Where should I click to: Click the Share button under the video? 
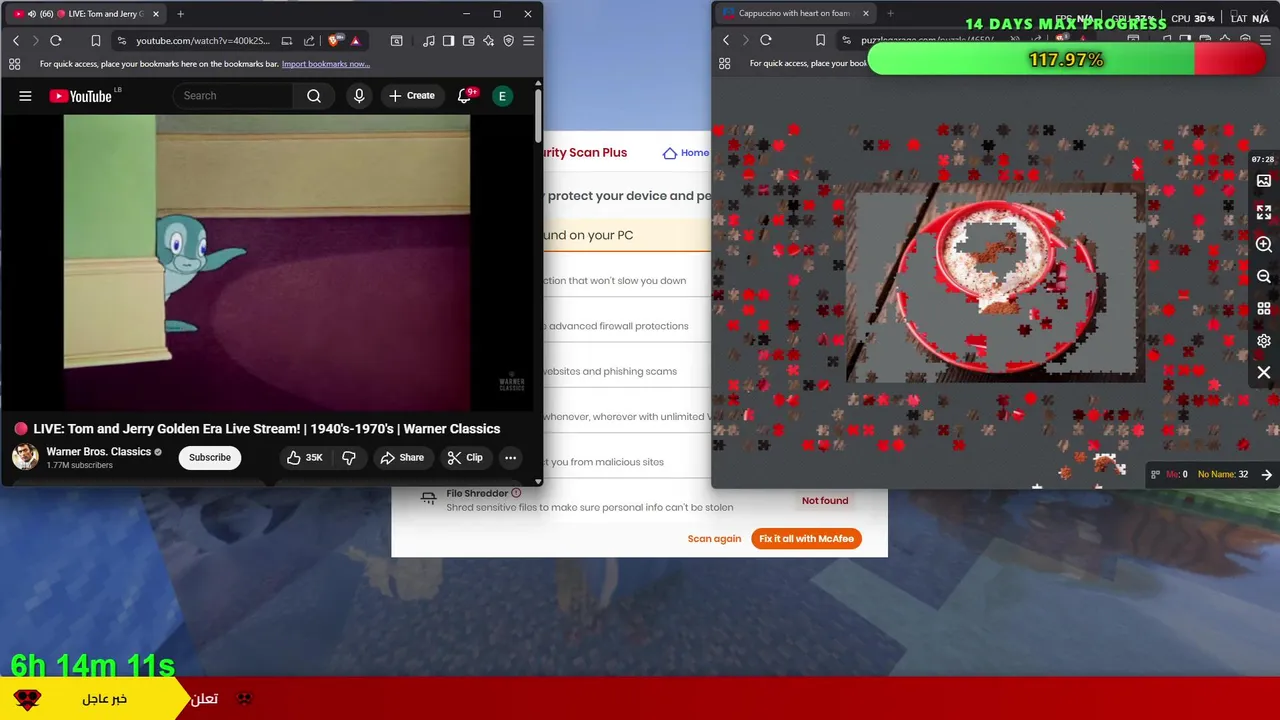(402, 458)
